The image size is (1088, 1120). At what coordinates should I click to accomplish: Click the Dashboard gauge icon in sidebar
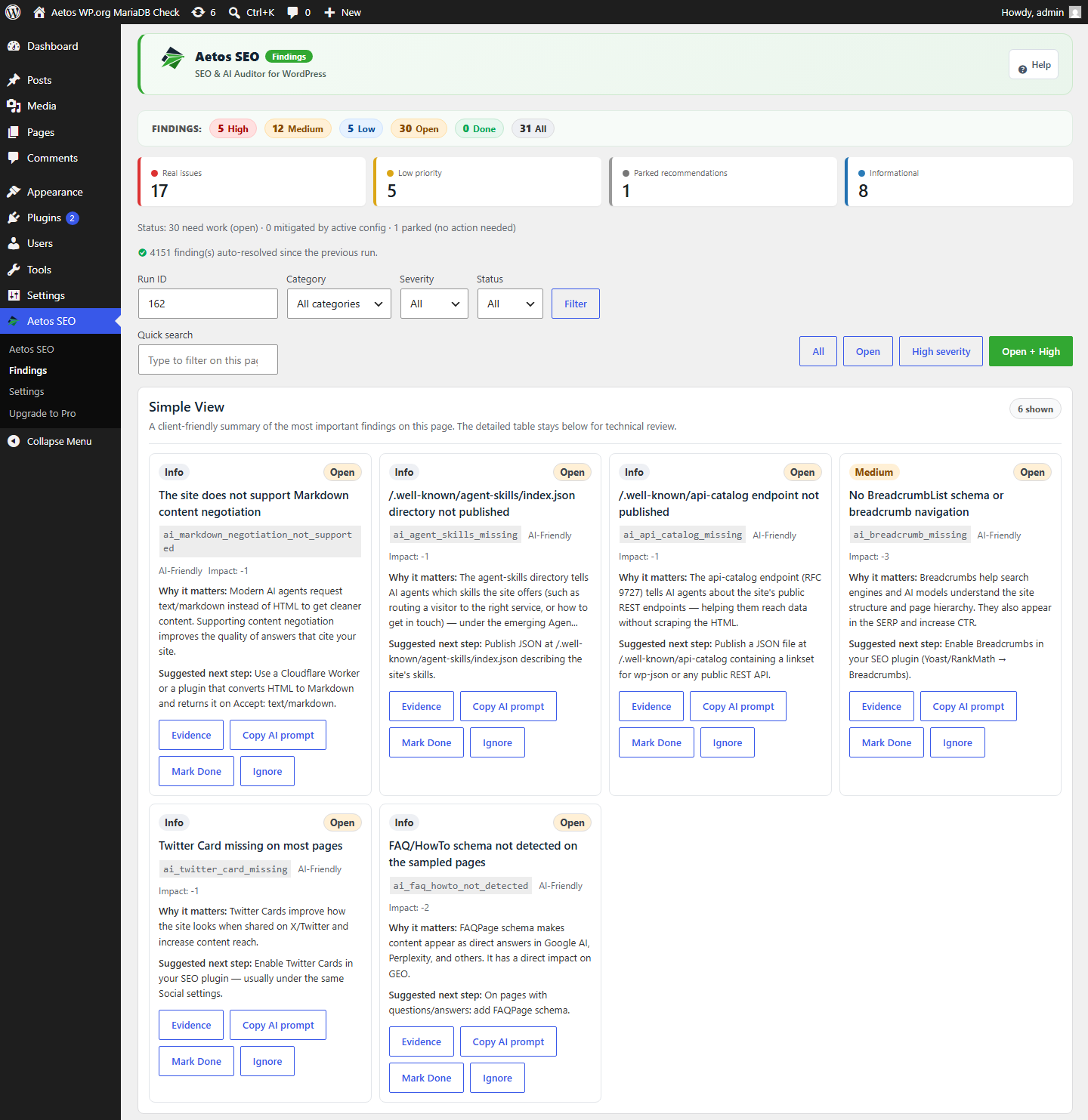(x=14, y=46)
